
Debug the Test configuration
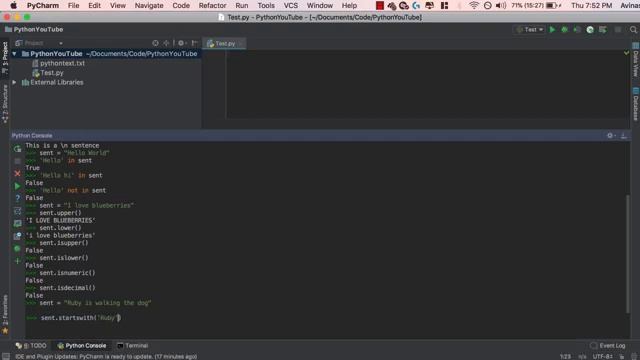coord(564,29)
